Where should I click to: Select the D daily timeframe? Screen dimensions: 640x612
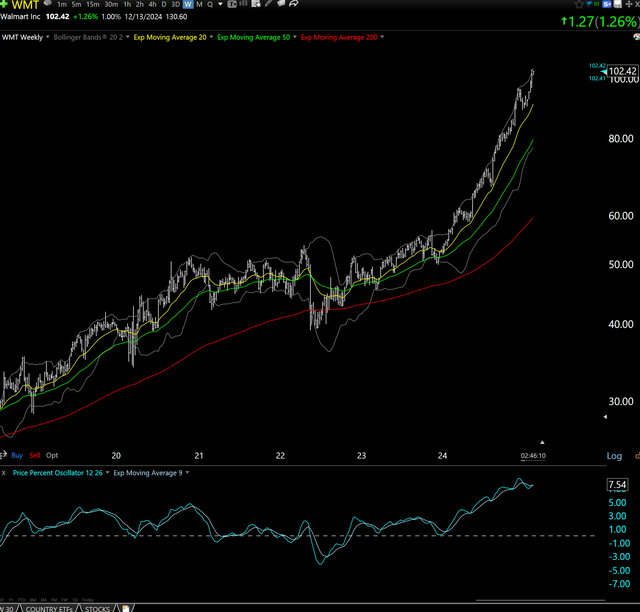pos(164,4)
